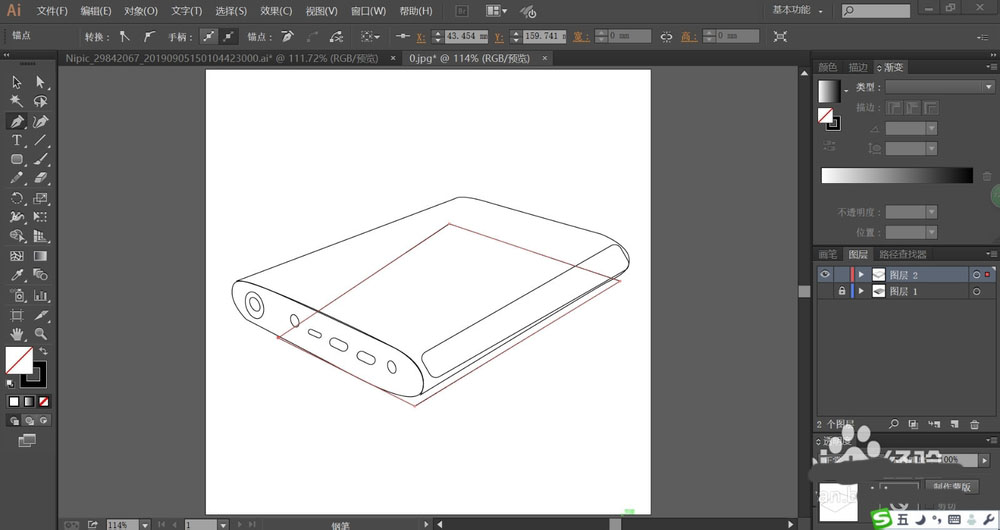Click the X coordinate field
Screen dimensions: 1000x530
pos(466,36)
